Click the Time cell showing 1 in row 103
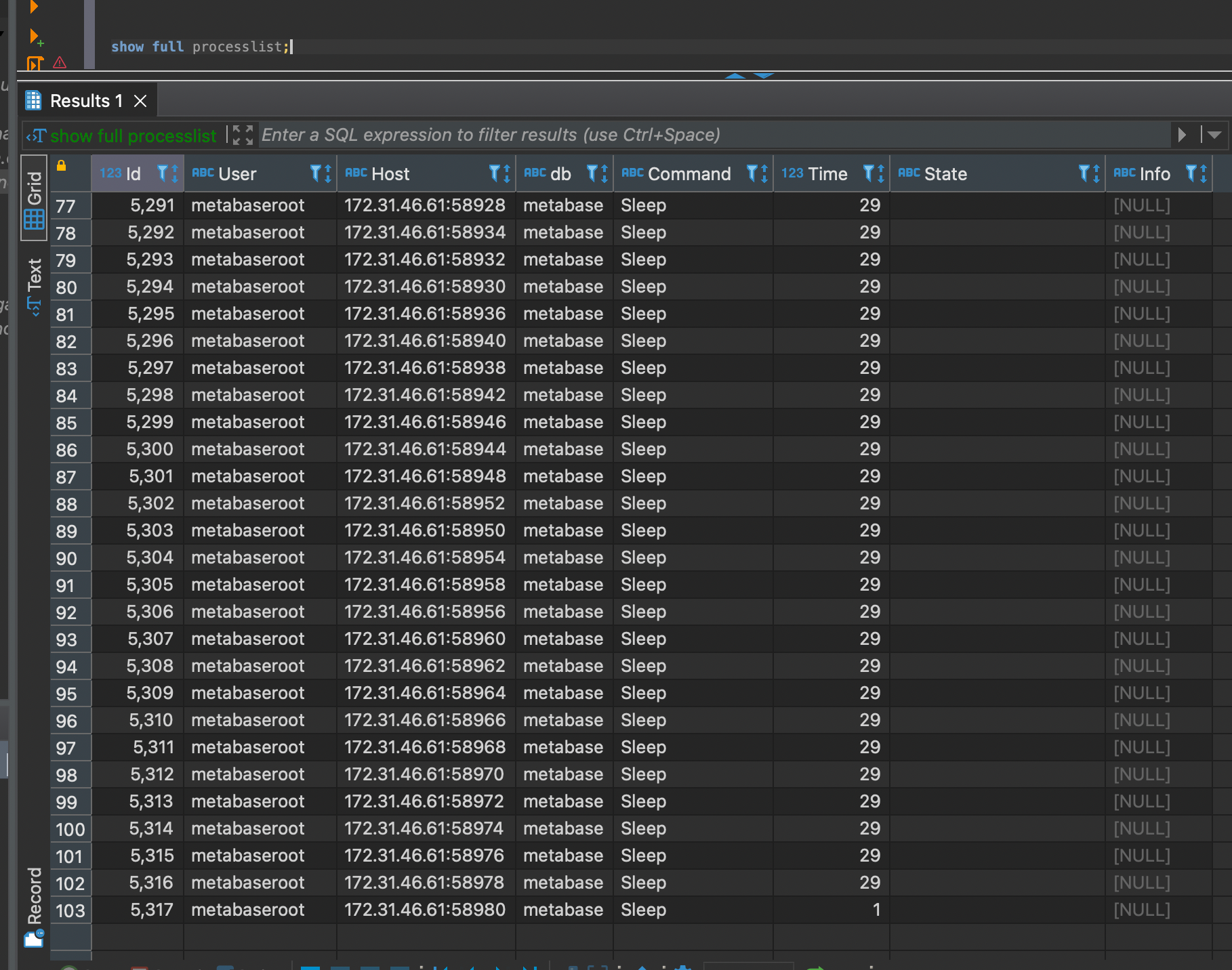The width and height of the screenshot is (1232, 970). click(831, 910)
